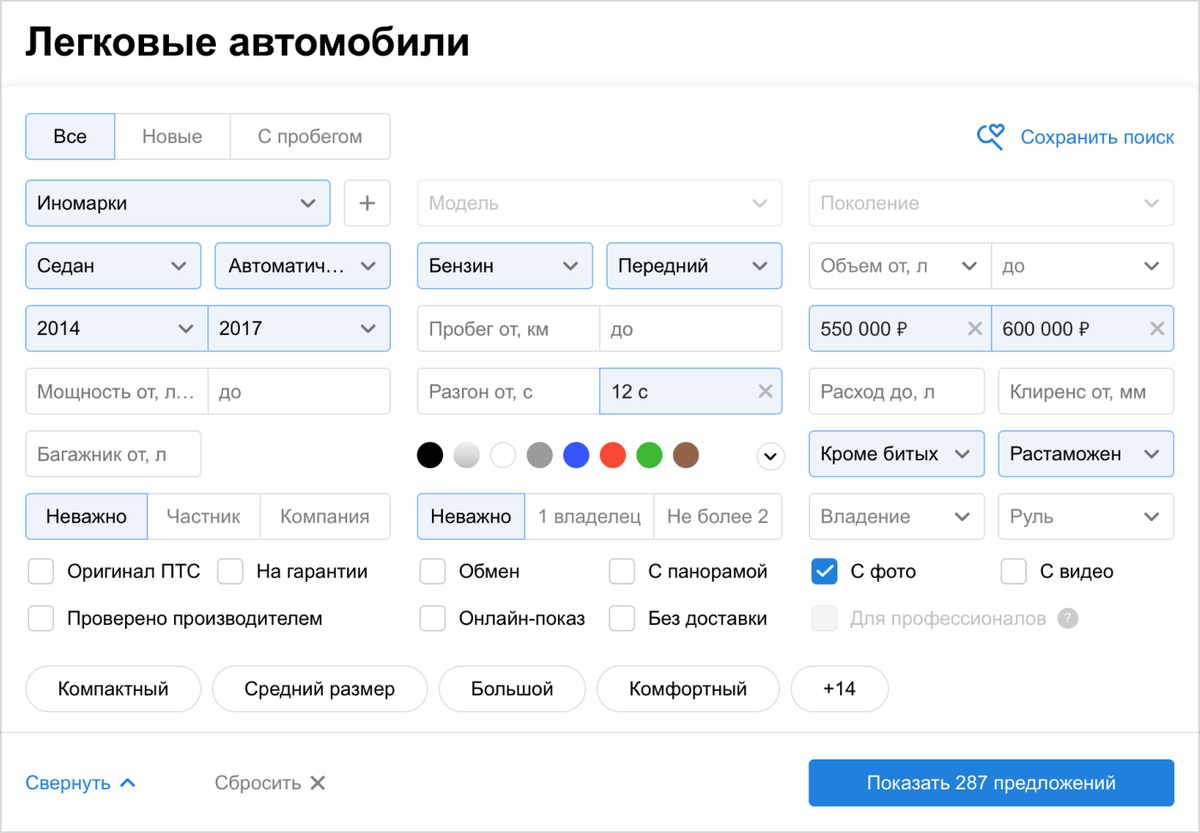Open the Объем от, л dropdown

click(900, 266)
